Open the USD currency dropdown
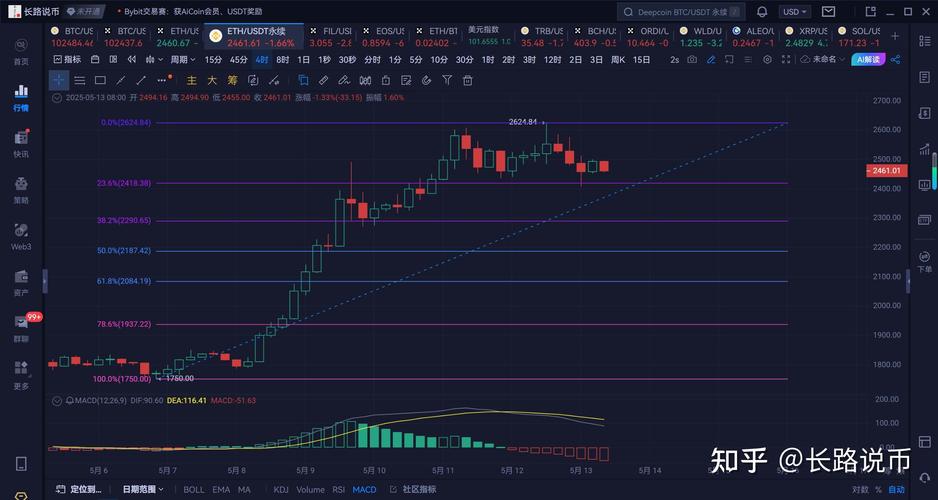 pos(794,11)
